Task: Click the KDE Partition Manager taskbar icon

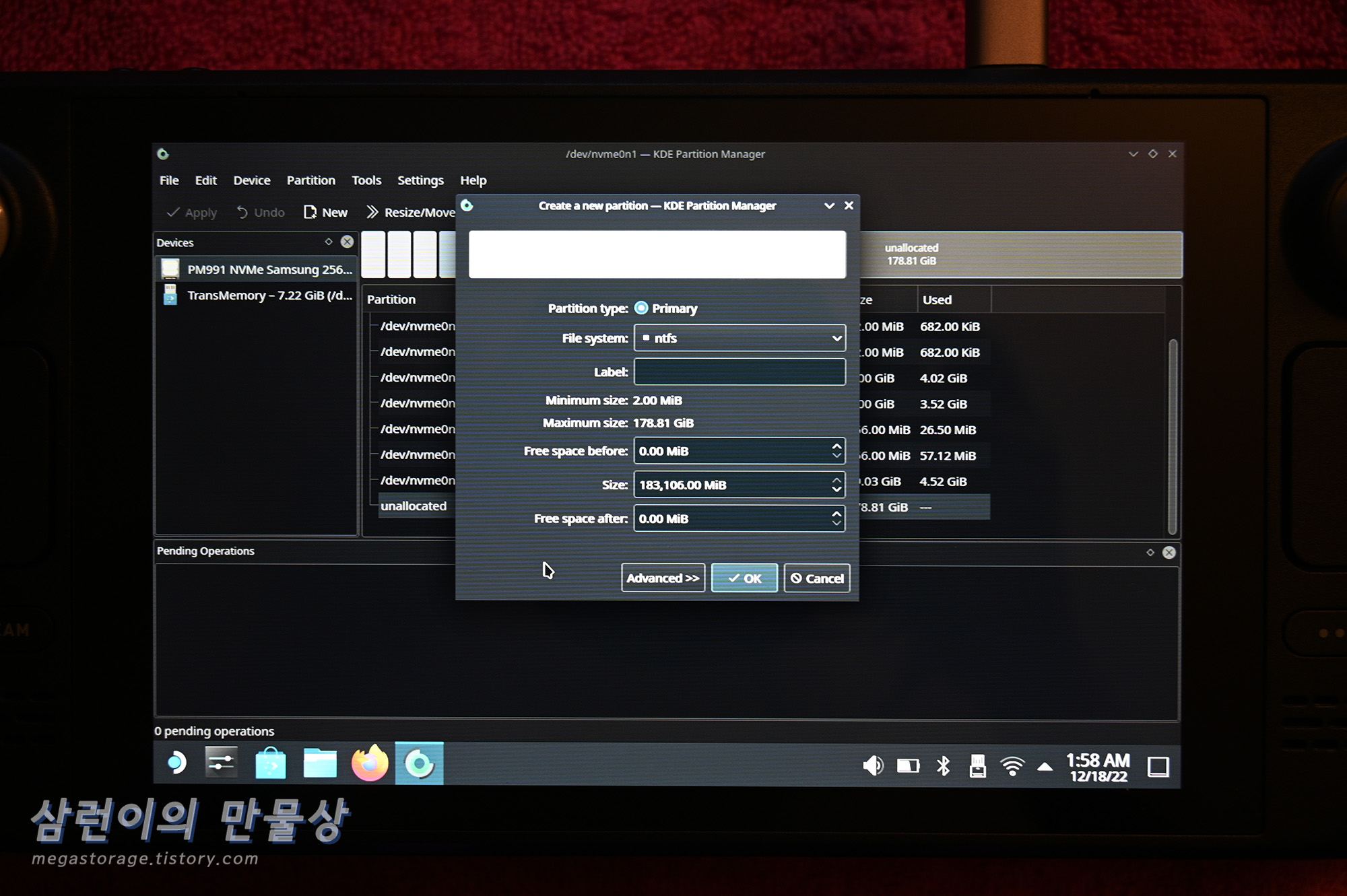Action: (x=419, y=763)
